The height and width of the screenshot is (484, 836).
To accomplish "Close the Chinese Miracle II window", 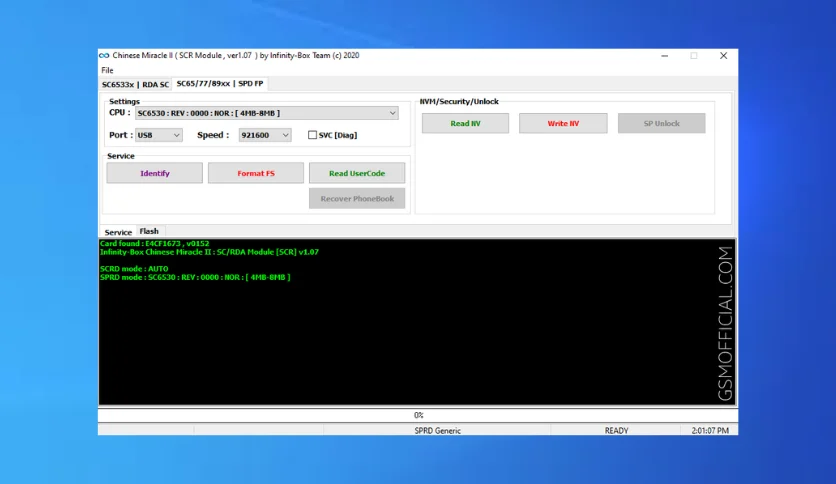I will click(x=724, y=55).
